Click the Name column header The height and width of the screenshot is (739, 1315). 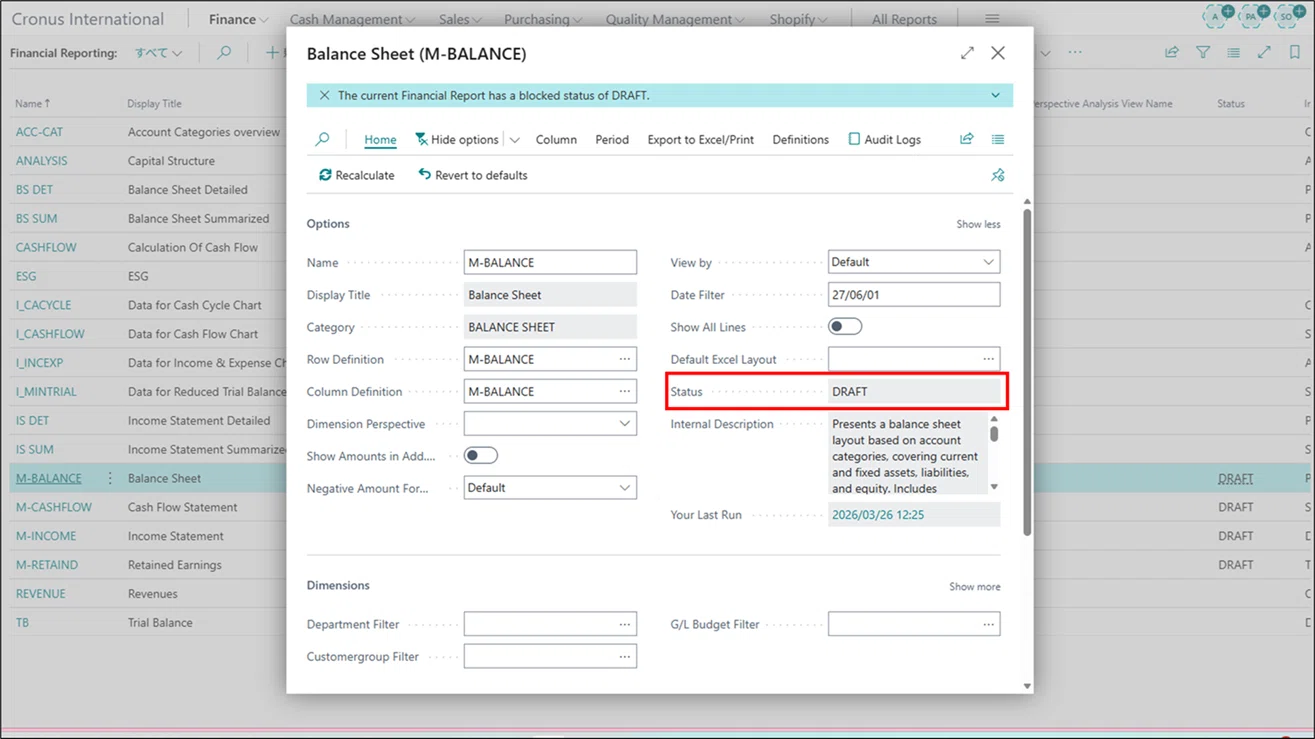(x=33, y=104)
